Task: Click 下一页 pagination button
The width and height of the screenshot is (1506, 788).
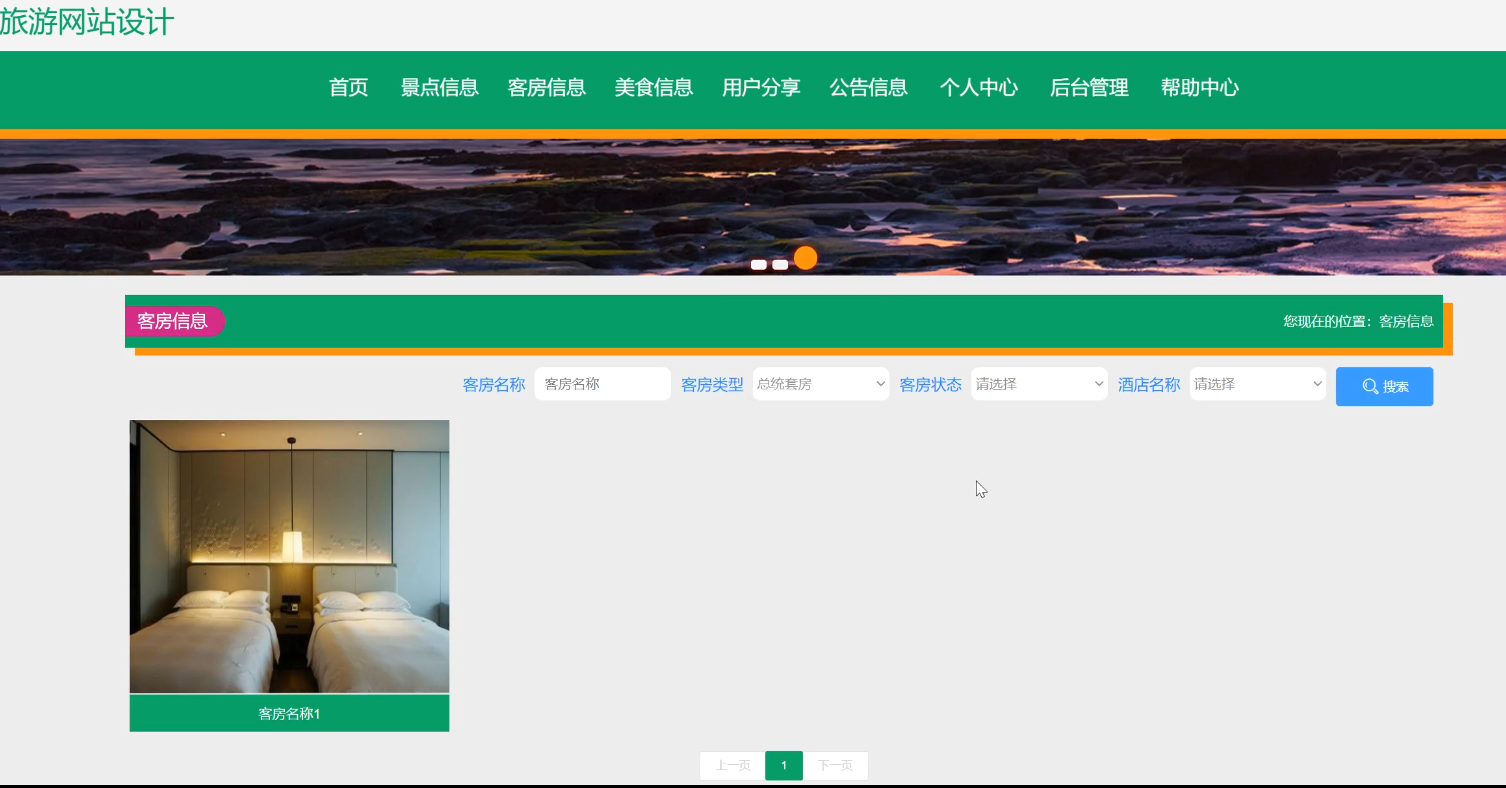Action: [x=835, y=766]
